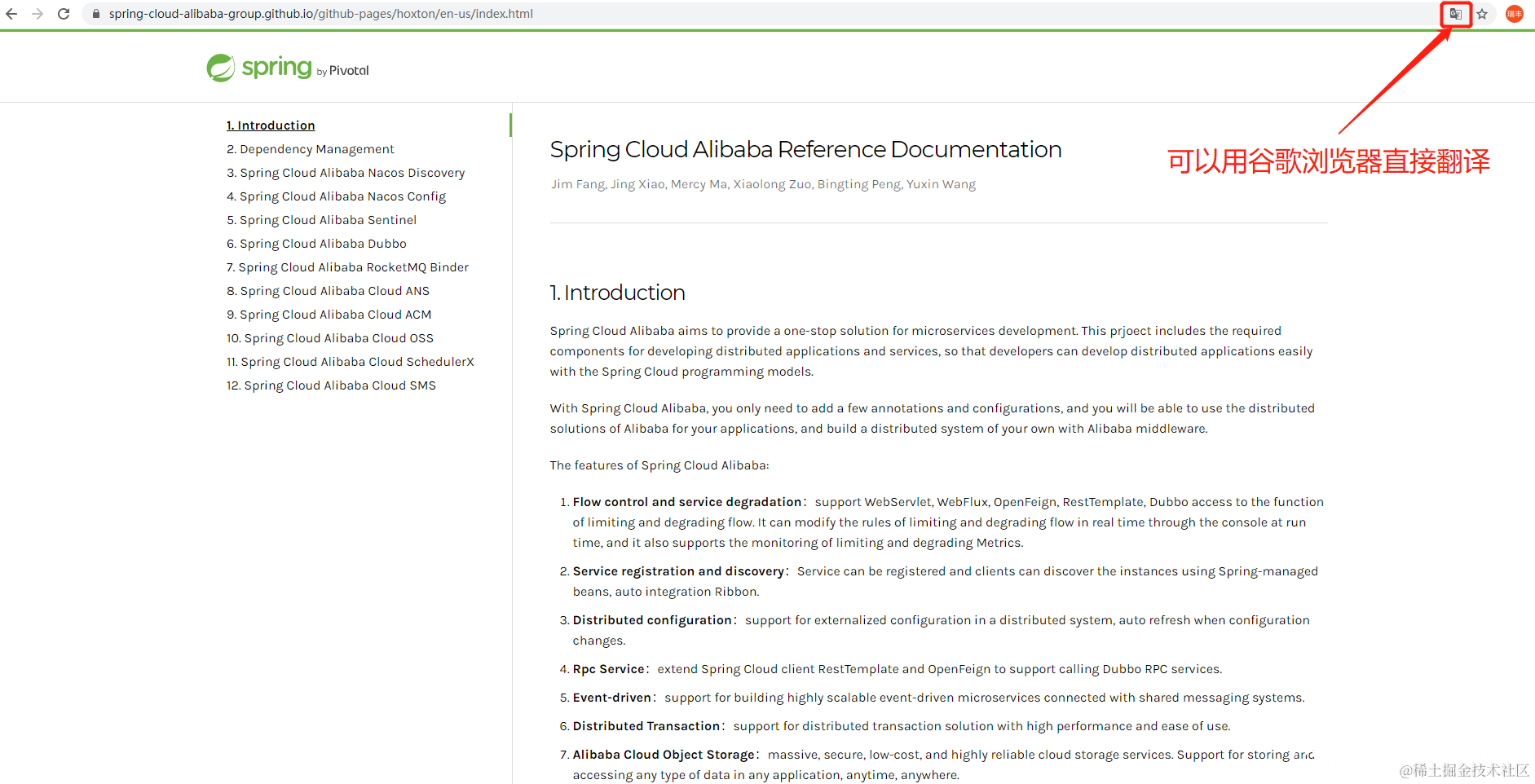Open 3. Spring Cloud Alibaba Nacos Discovery
This screenshot has height=784, width=1535.
coord(346,173)
